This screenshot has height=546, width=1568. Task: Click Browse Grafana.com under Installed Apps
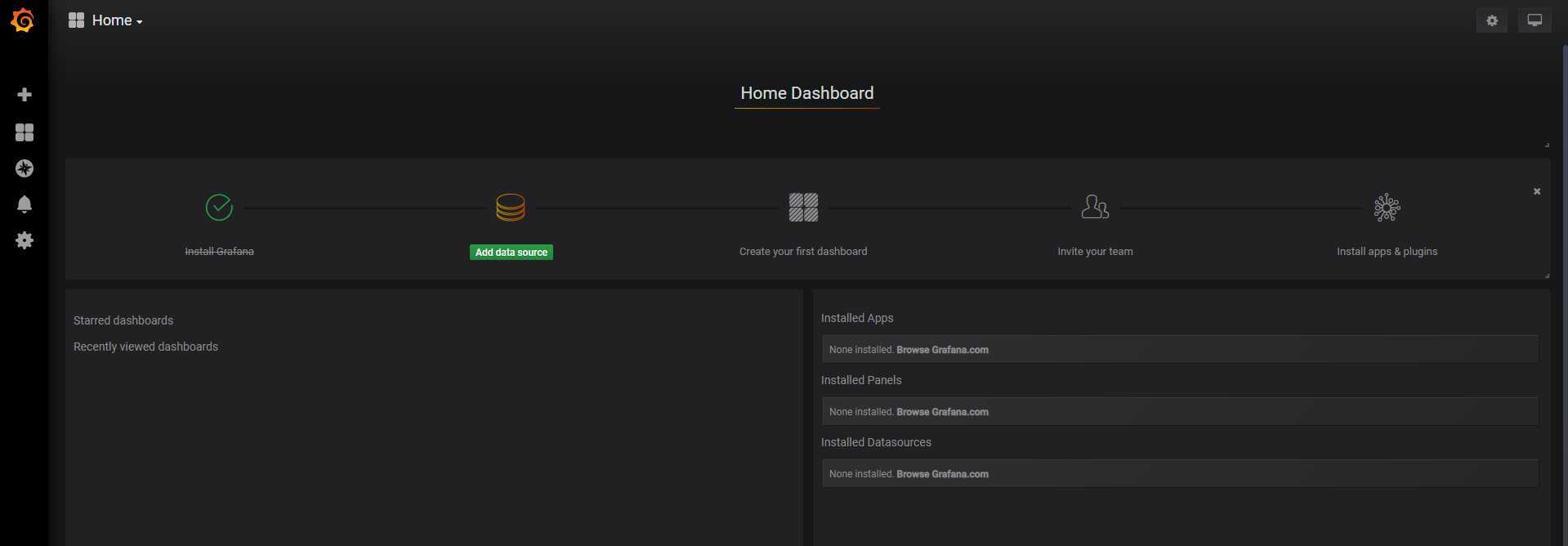pyautogui.click(x=942, y=350)
